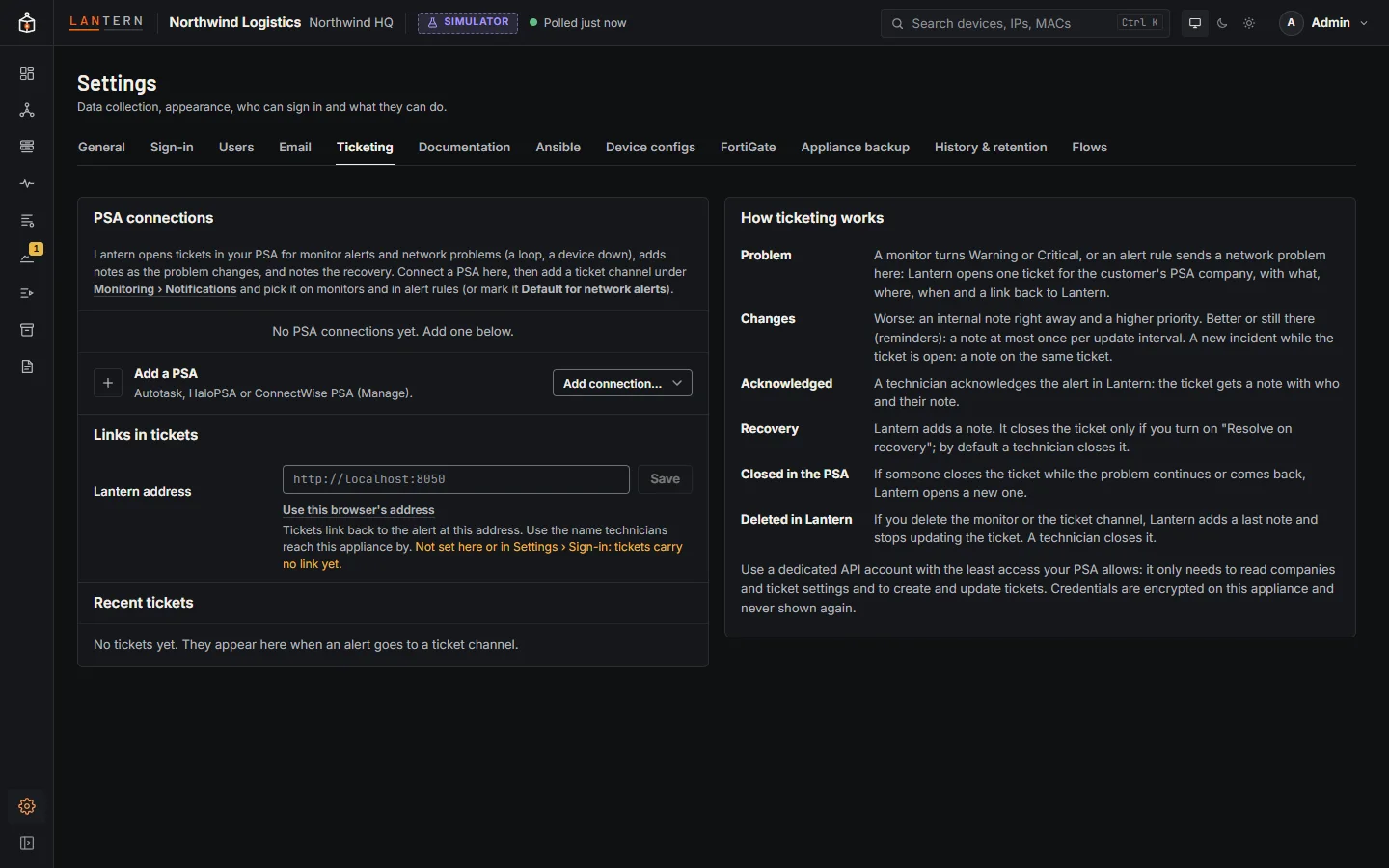1389x868 pixels.
Task: Open the archive box sidebar icon
Action: (x=27, y=330)
